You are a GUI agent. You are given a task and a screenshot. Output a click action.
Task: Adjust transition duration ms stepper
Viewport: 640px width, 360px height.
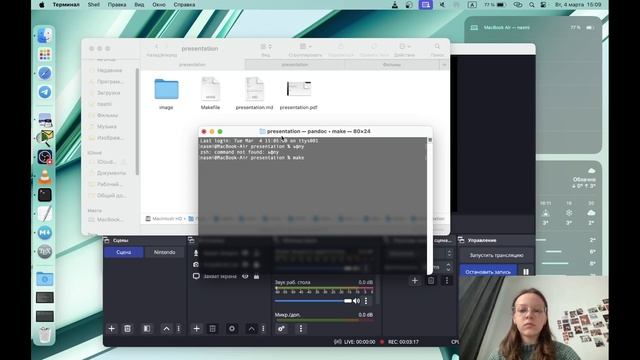coord(448,267)
